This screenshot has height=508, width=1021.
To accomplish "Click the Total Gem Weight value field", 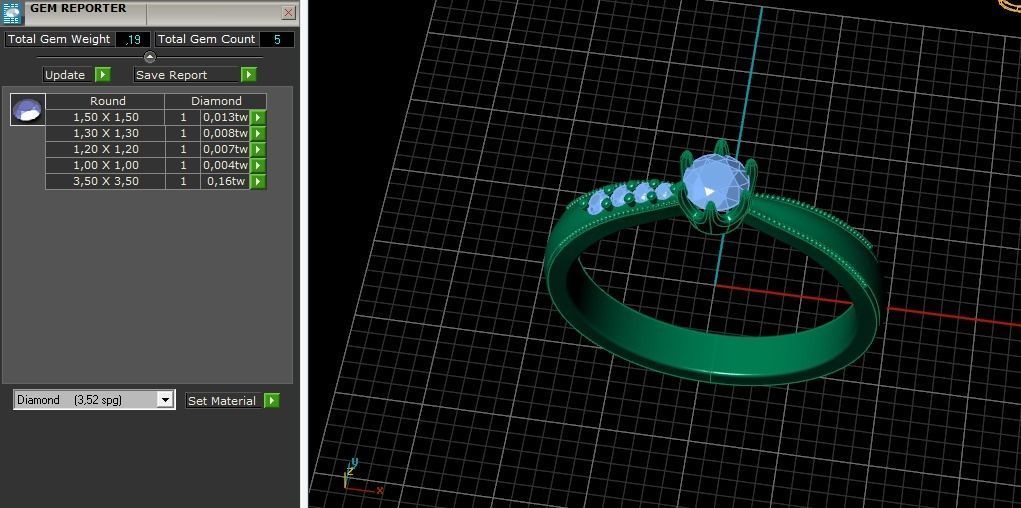I will coord(133,39).
